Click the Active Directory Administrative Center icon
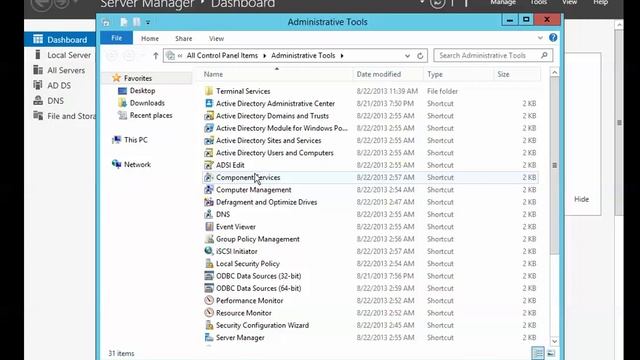Viewport: 640px width, 360px height. [209, 103]
